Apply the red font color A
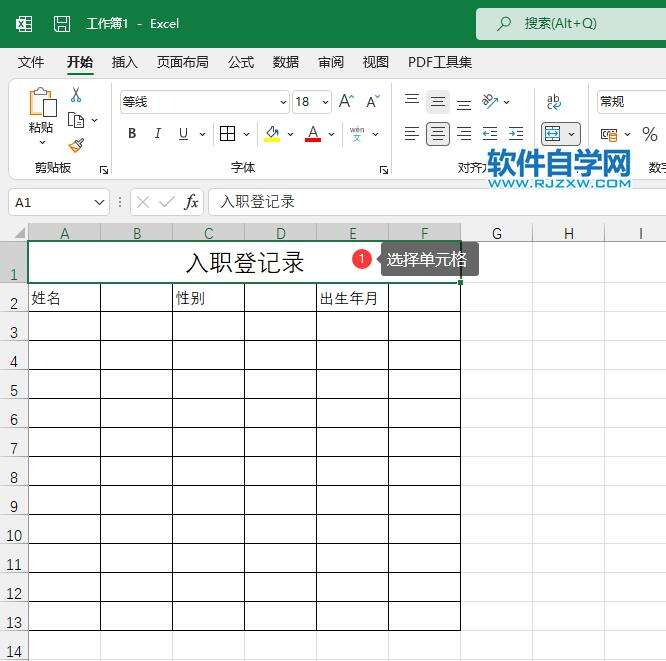This screenshot has width=666, height=661. 313,134
